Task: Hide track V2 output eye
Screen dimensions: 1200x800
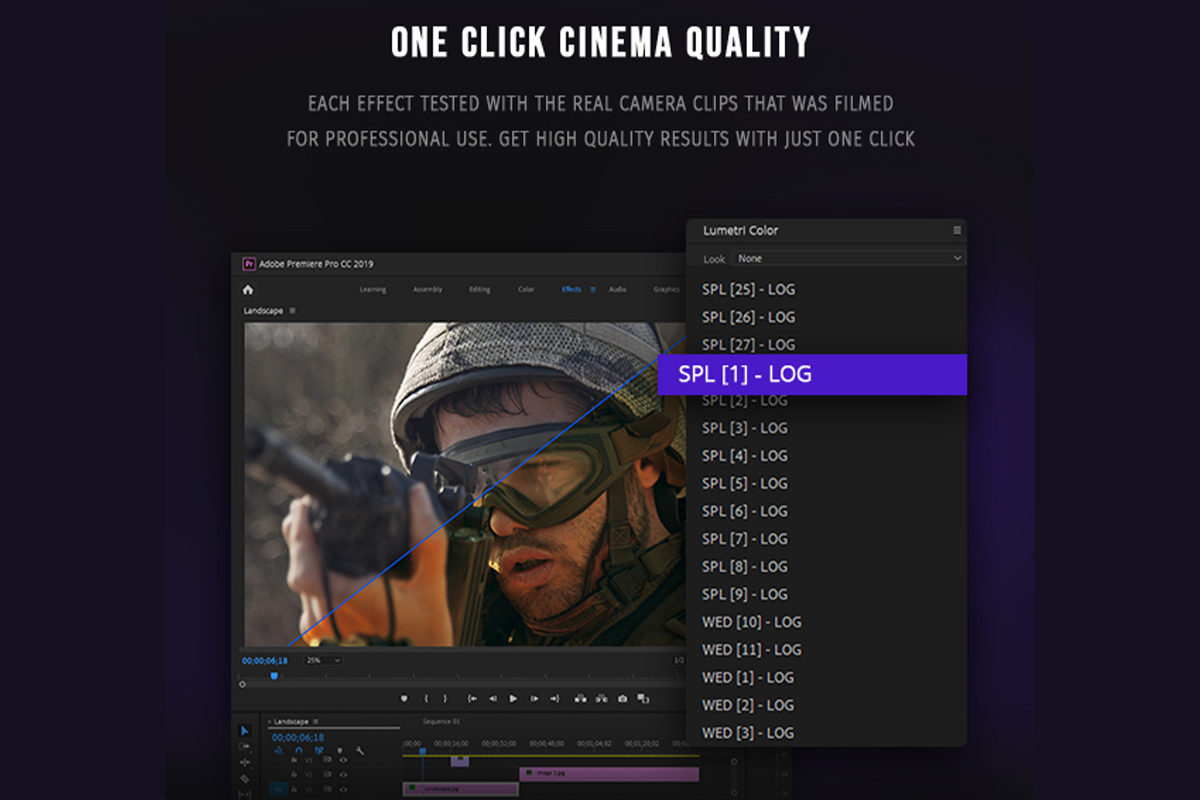Action: click(x=344, y=774)
